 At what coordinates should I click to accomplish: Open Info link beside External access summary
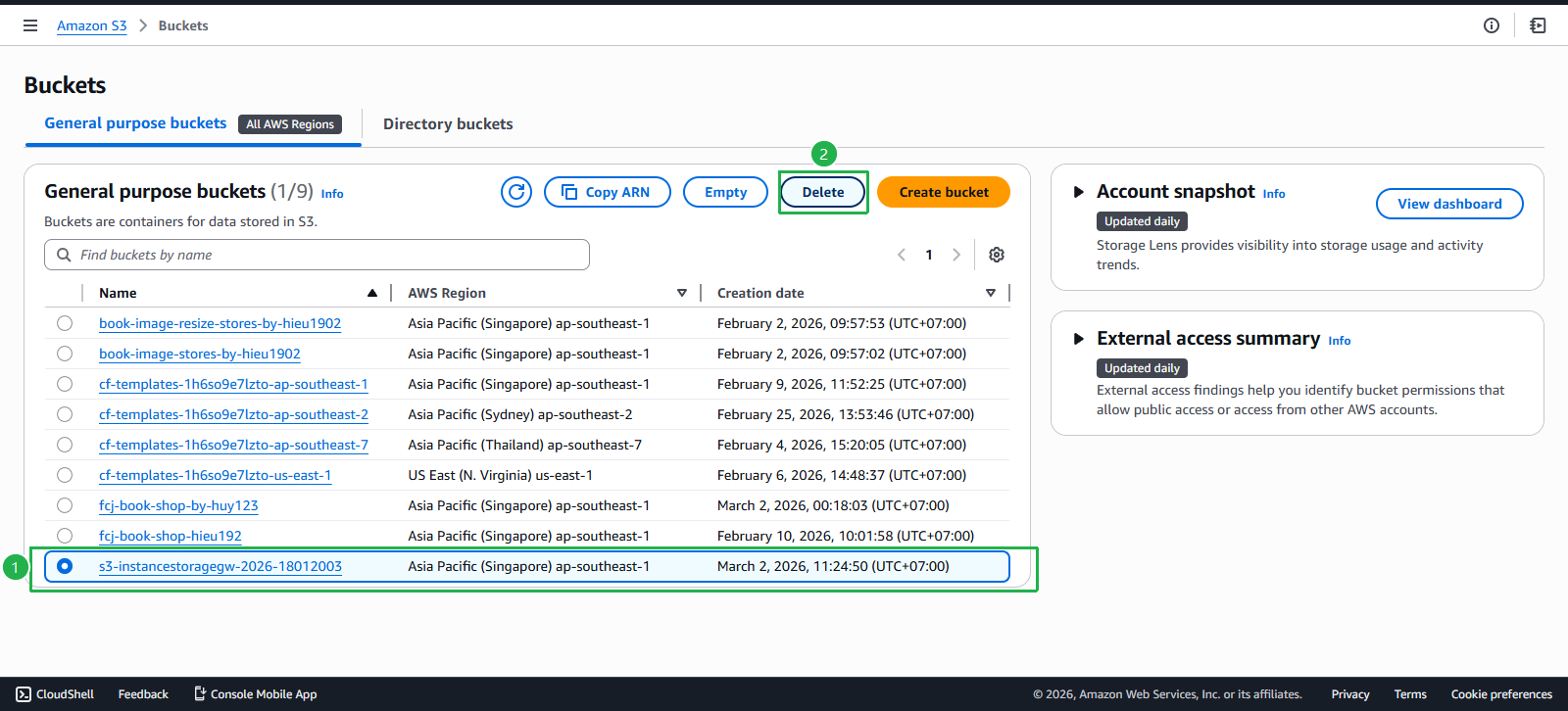click(x=1340, y=341)
